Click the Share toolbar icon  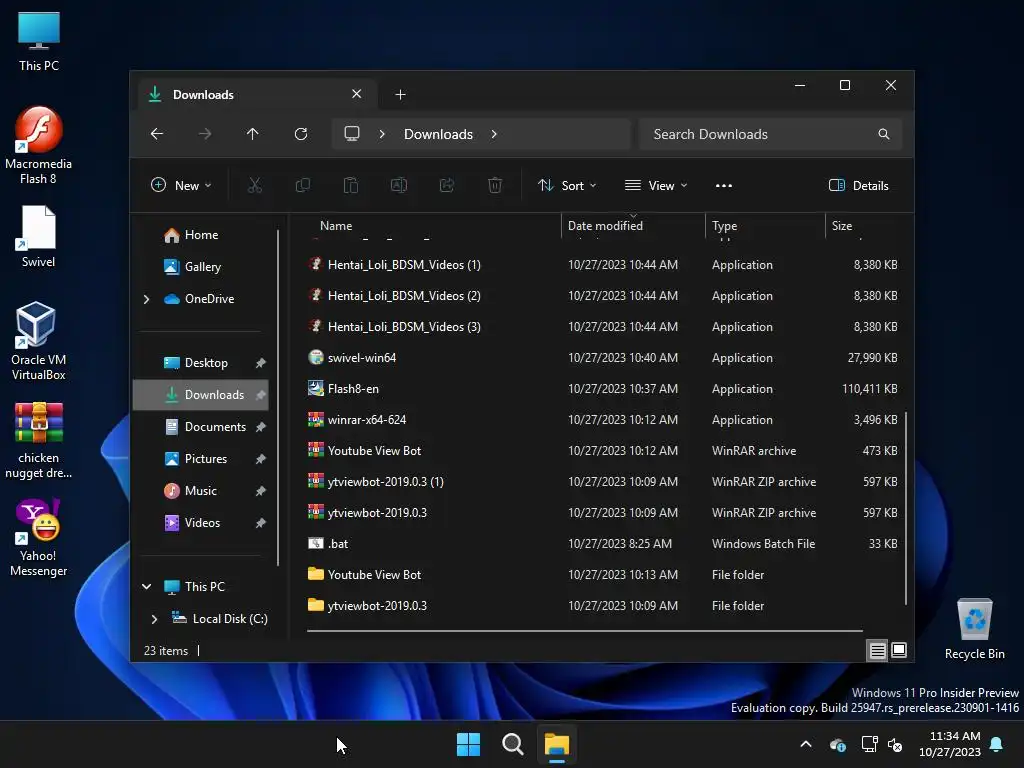(447, 185)
